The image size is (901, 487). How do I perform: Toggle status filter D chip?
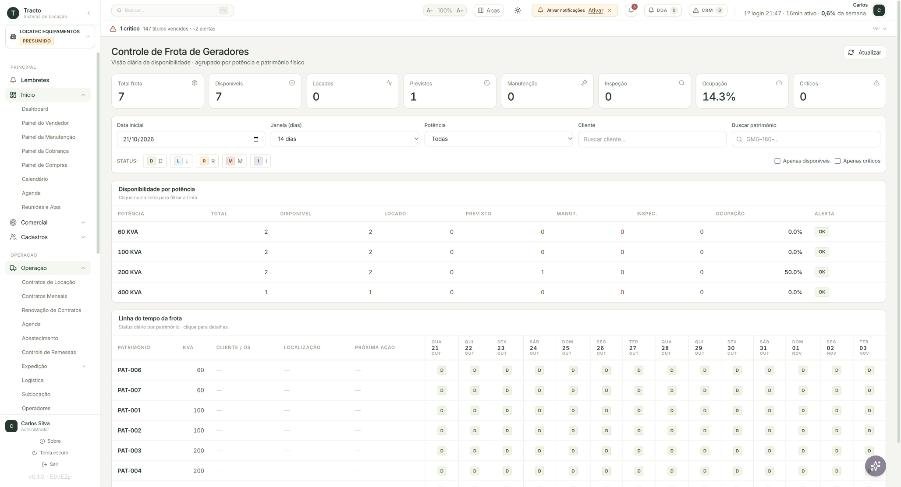click(x=155, y=161)
